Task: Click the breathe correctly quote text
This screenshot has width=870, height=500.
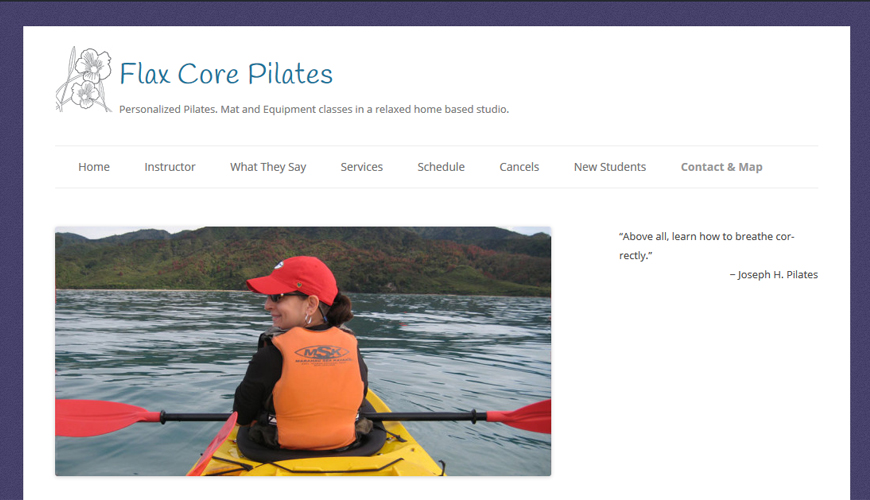Action: (706, 246)
